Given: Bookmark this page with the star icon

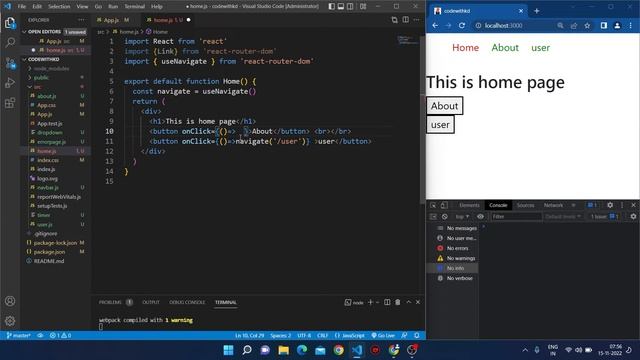Looking at the screenshot, I should pos(587,25).
